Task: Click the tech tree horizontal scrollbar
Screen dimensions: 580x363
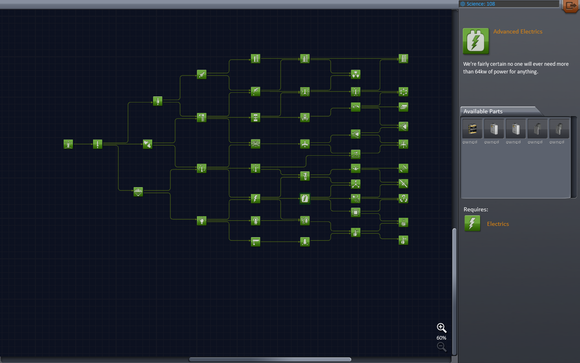Action: 270,359
